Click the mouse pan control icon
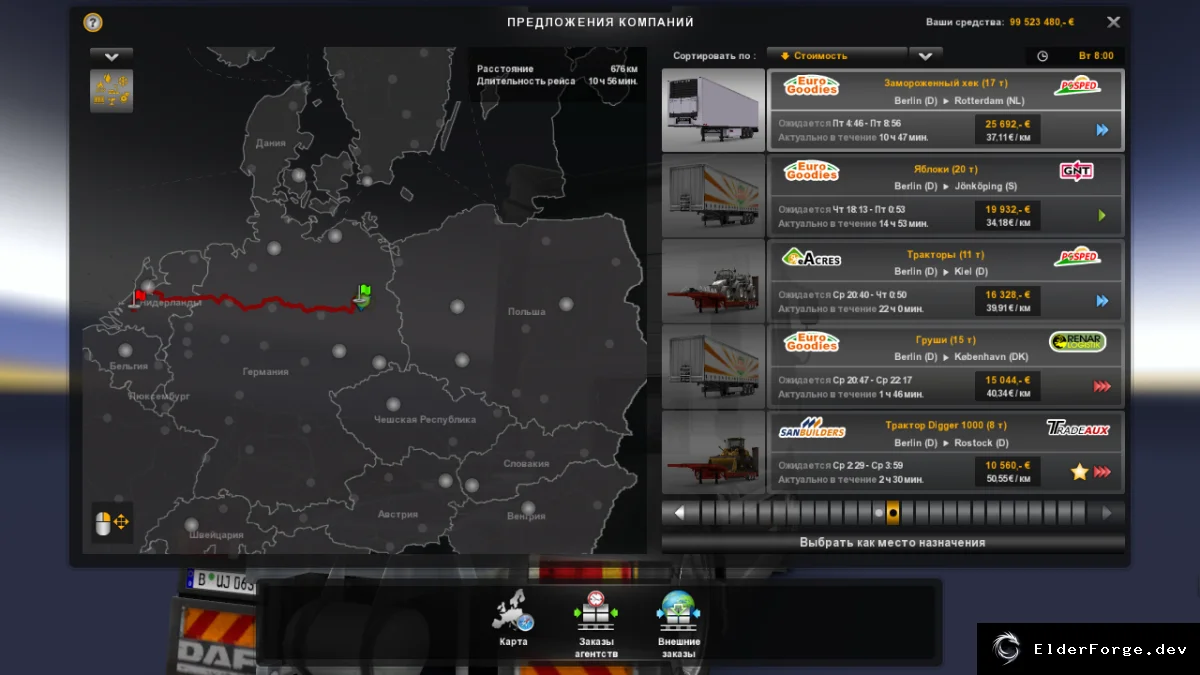1200x675 pixels. click(112, 521)
